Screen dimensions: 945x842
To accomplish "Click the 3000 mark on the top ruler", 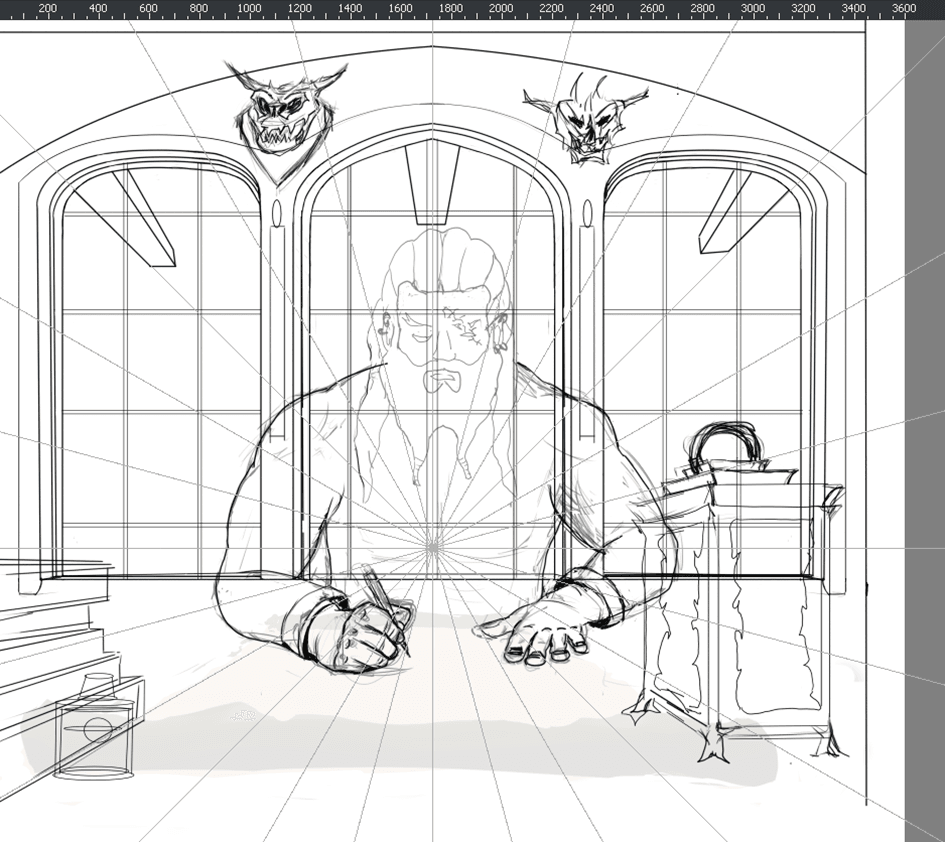I will click(753, 9).
